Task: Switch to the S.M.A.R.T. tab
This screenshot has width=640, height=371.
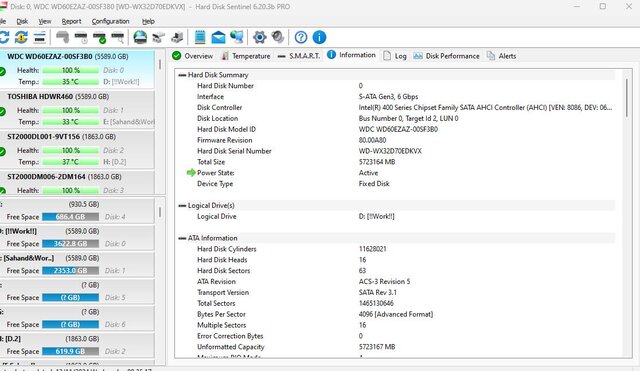Action: tap(299, 56)
